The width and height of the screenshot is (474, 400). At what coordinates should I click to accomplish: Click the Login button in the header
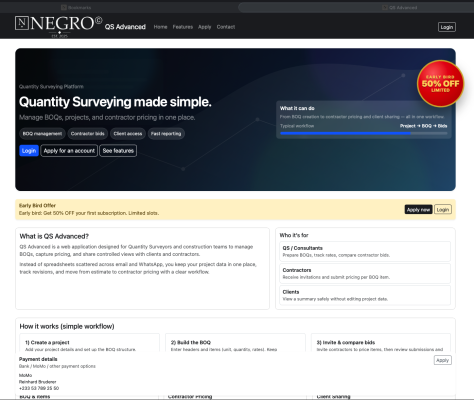(447, 27)
